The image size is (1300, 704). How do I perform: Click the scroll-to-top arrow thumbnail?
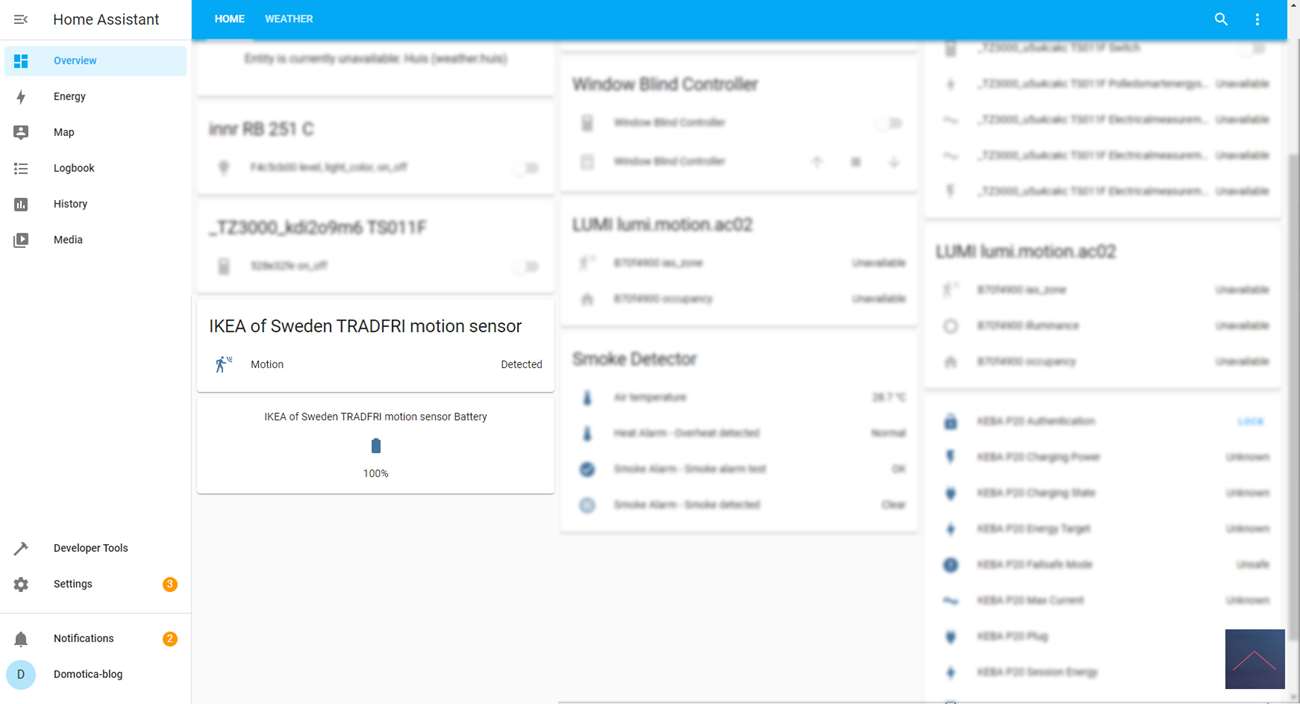point(1255,659)
